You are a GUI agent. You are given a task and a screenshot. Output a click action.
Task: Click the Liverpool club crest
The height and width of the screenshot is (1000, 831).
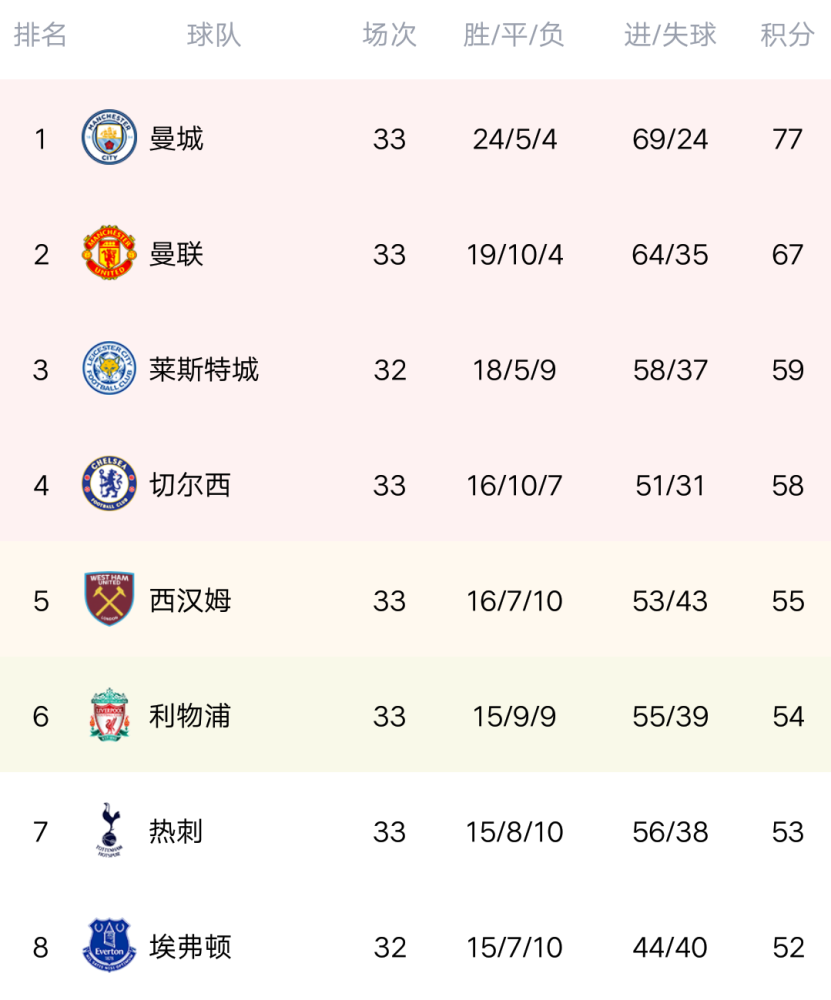(x=109, y=714)
